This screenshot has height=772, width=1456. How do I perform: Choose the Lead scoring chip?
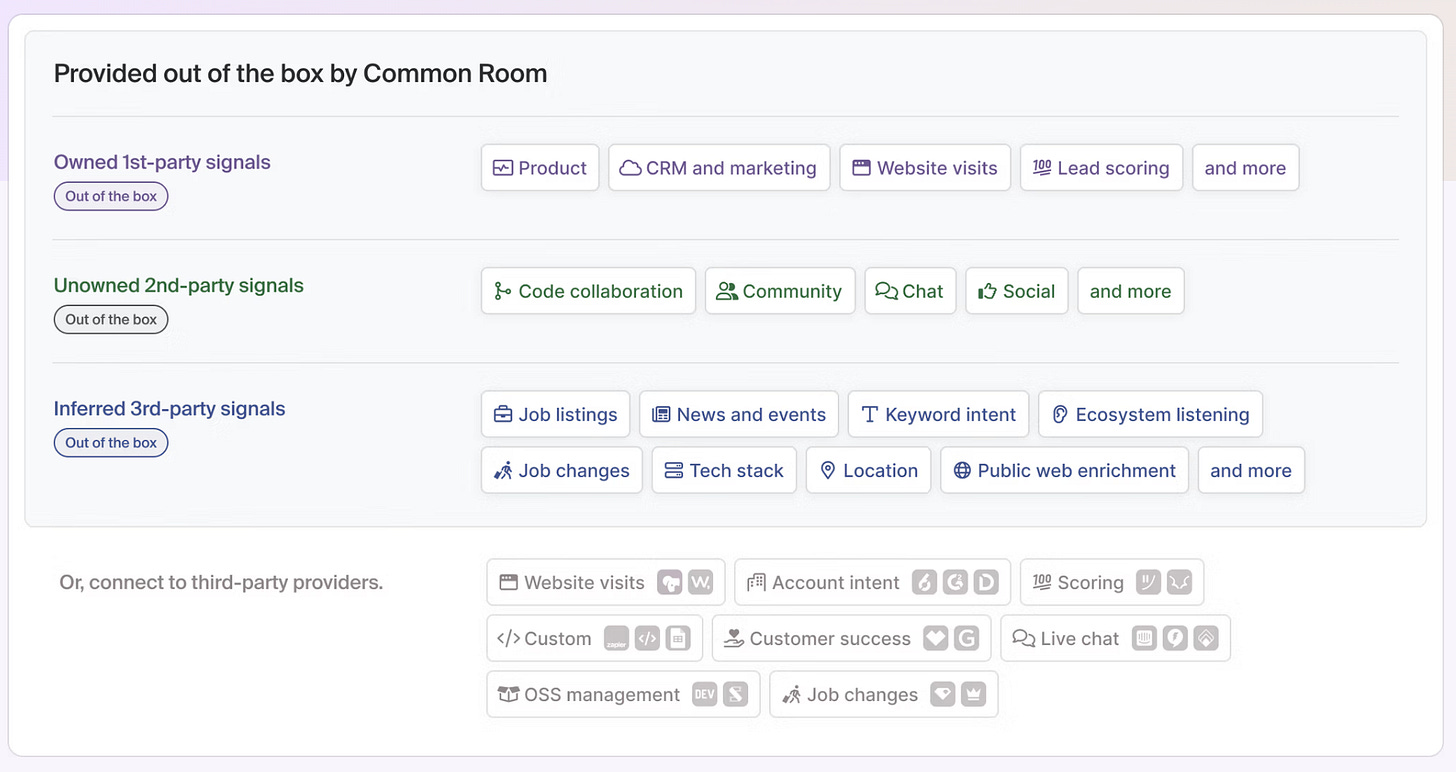coord(1101,168)
